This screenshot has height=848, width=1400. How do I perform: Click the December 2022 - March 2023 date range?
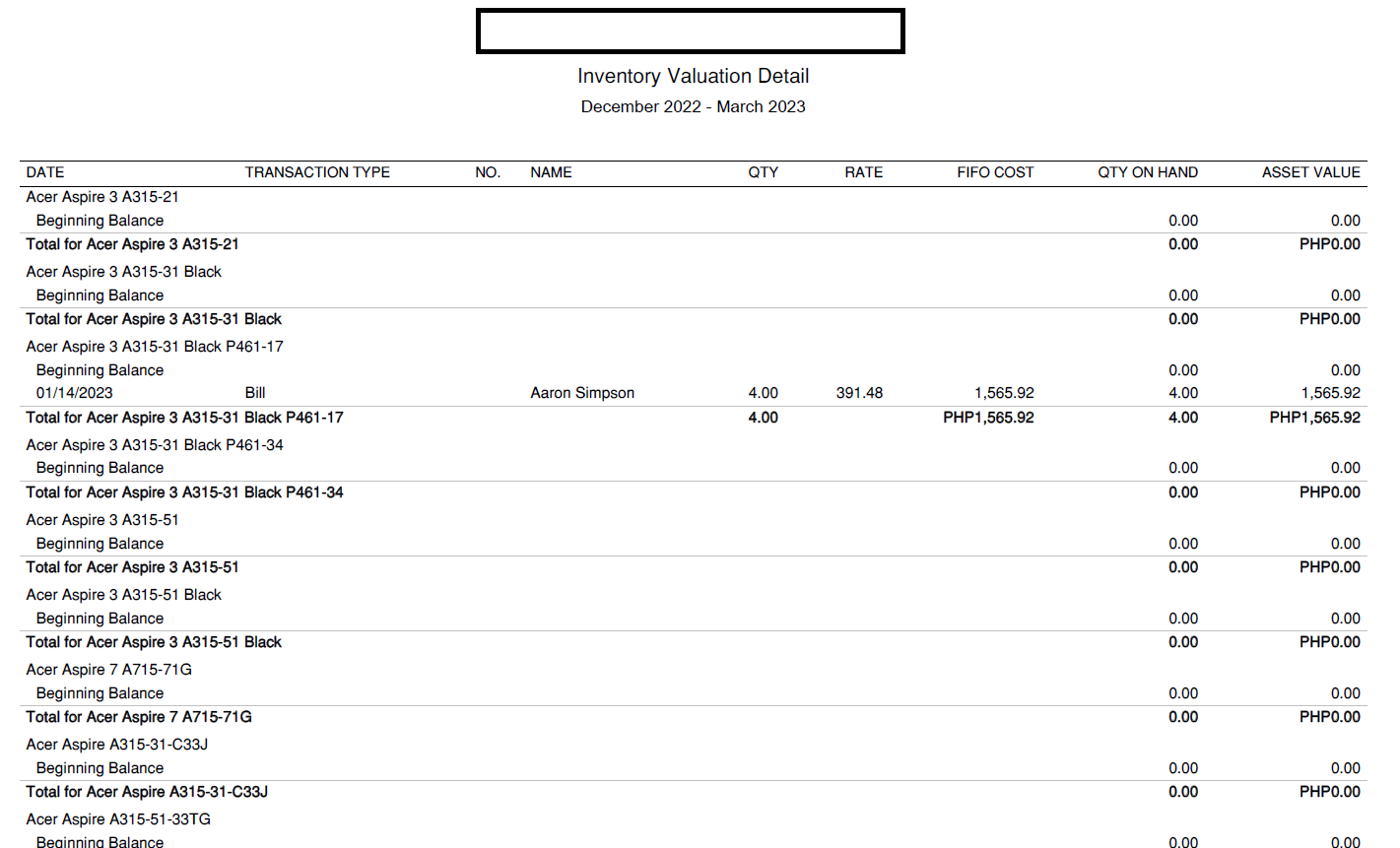click(x=693, y=106)
